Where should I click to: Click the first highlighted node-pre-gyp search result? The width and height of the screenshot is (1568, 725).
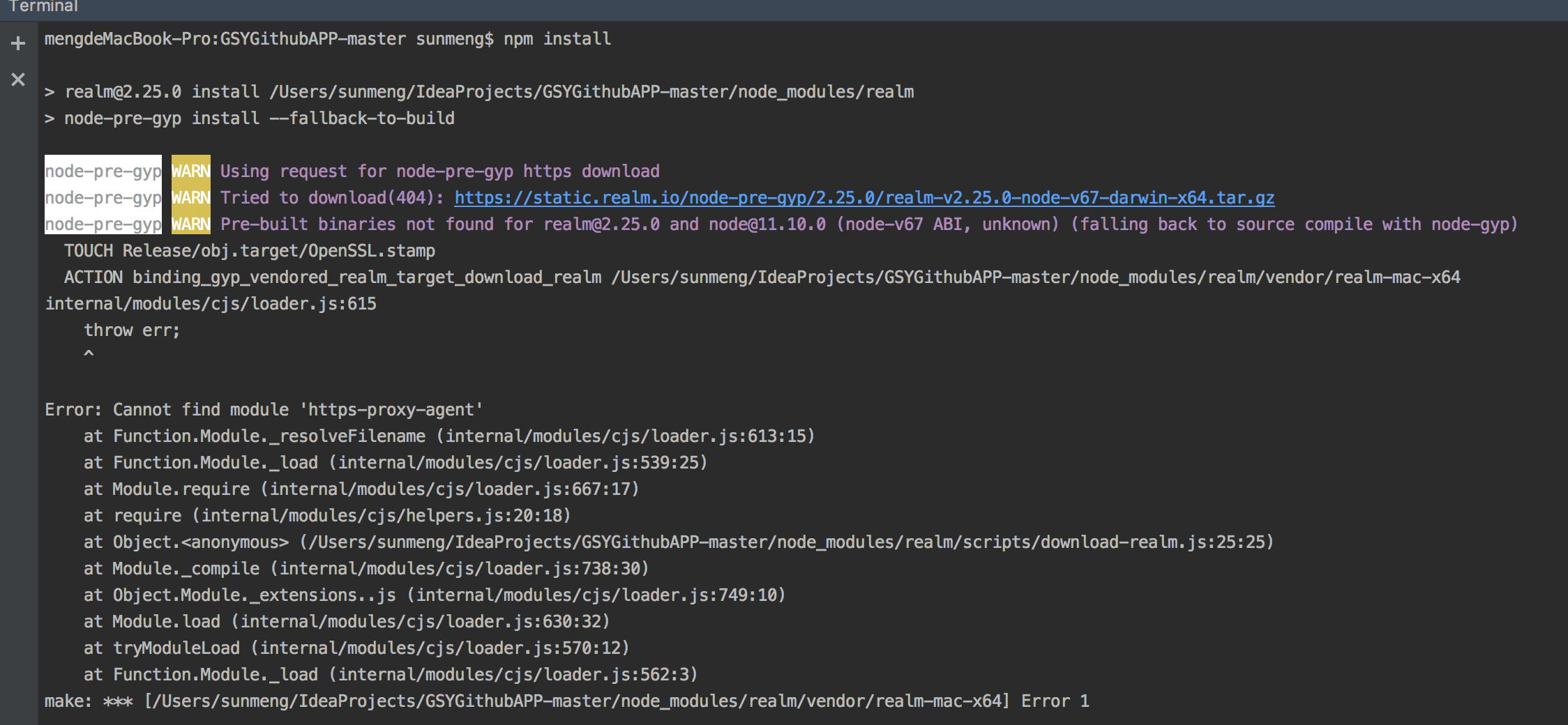click(x=102, y=171)
